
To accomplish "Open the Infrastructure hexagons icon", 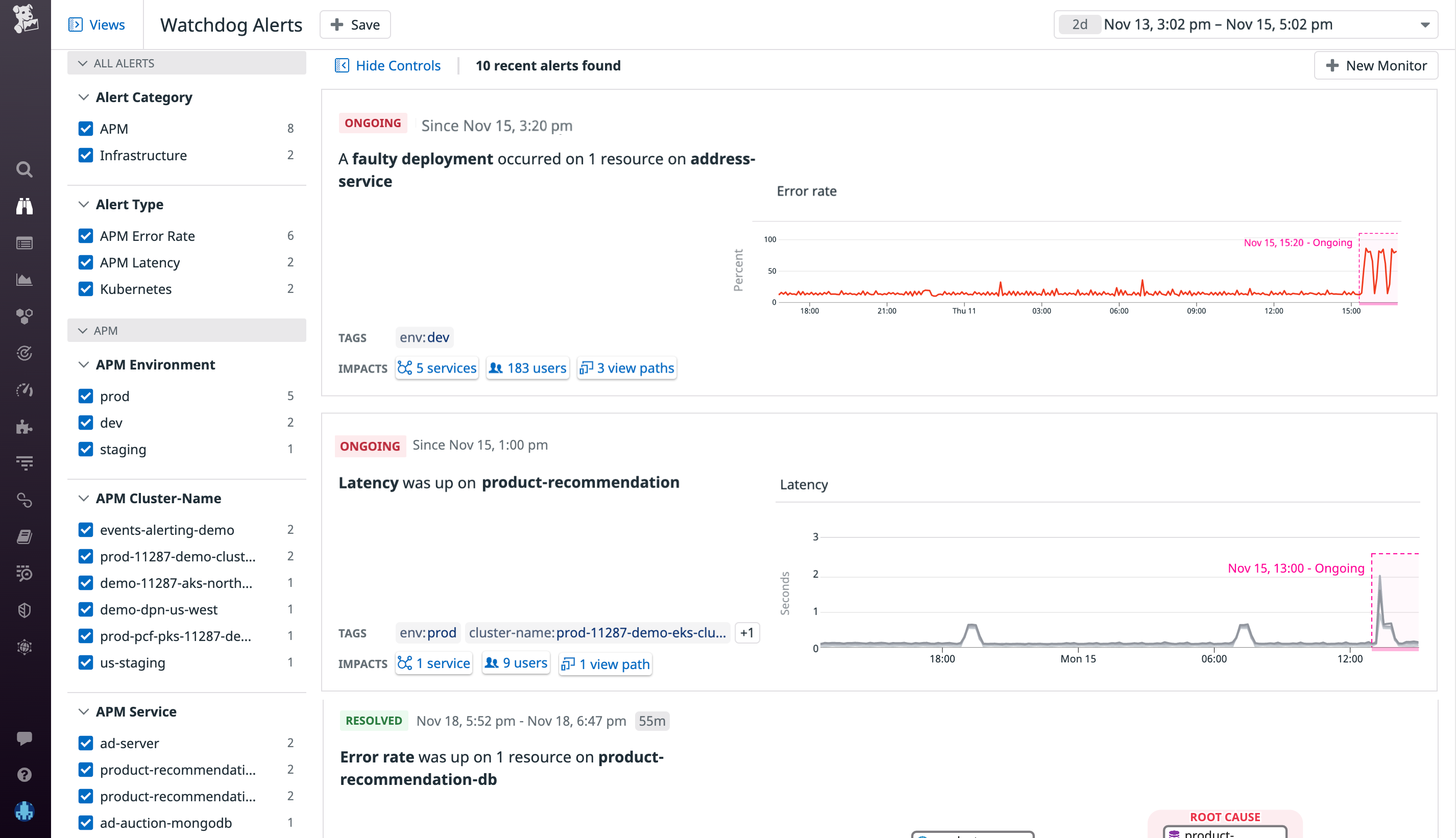I will [x=24, y=315].
